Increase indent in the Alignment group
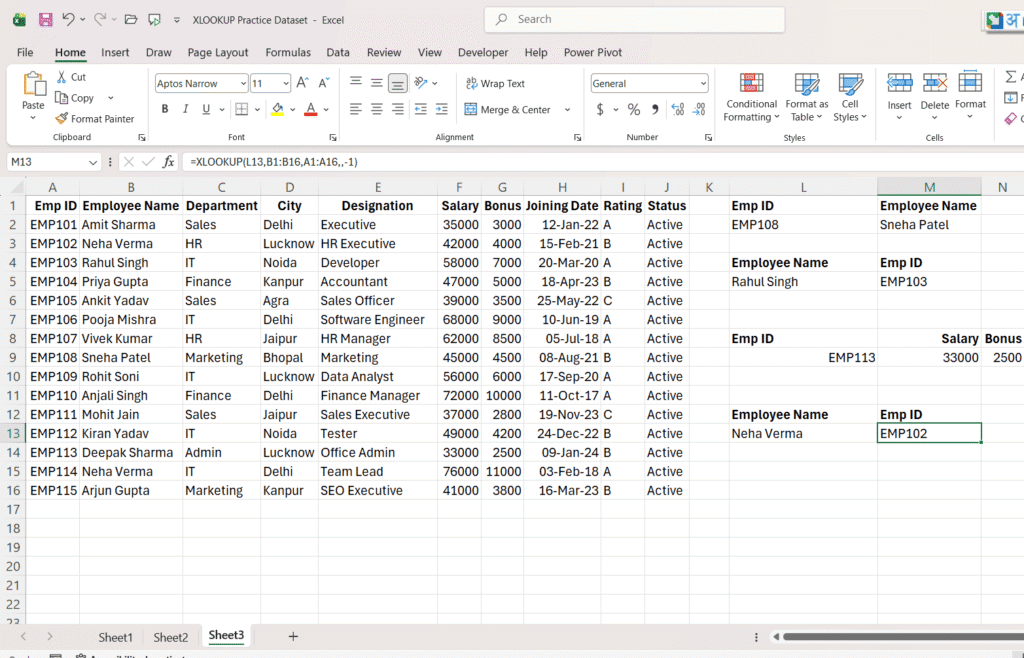1024x658 pixels. 441,109
